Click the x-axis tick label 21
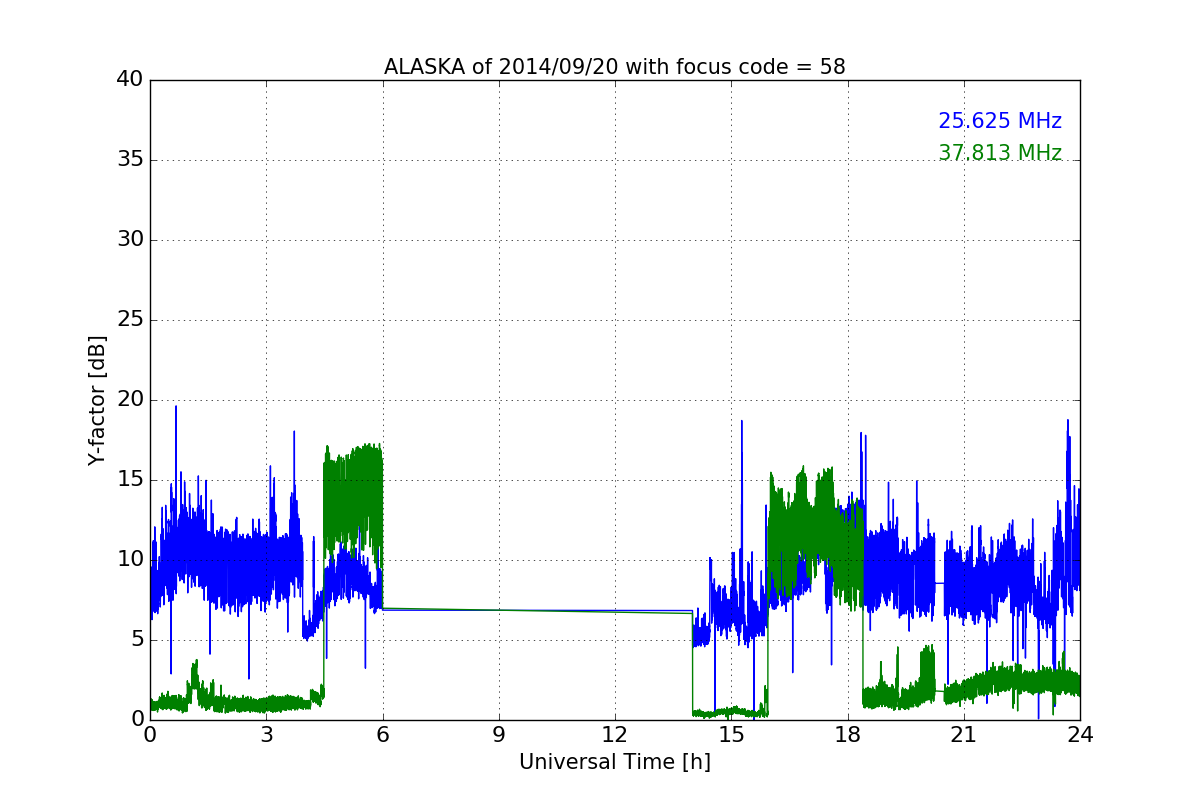This screenshot has width=1200, height=800. point(963,735)
